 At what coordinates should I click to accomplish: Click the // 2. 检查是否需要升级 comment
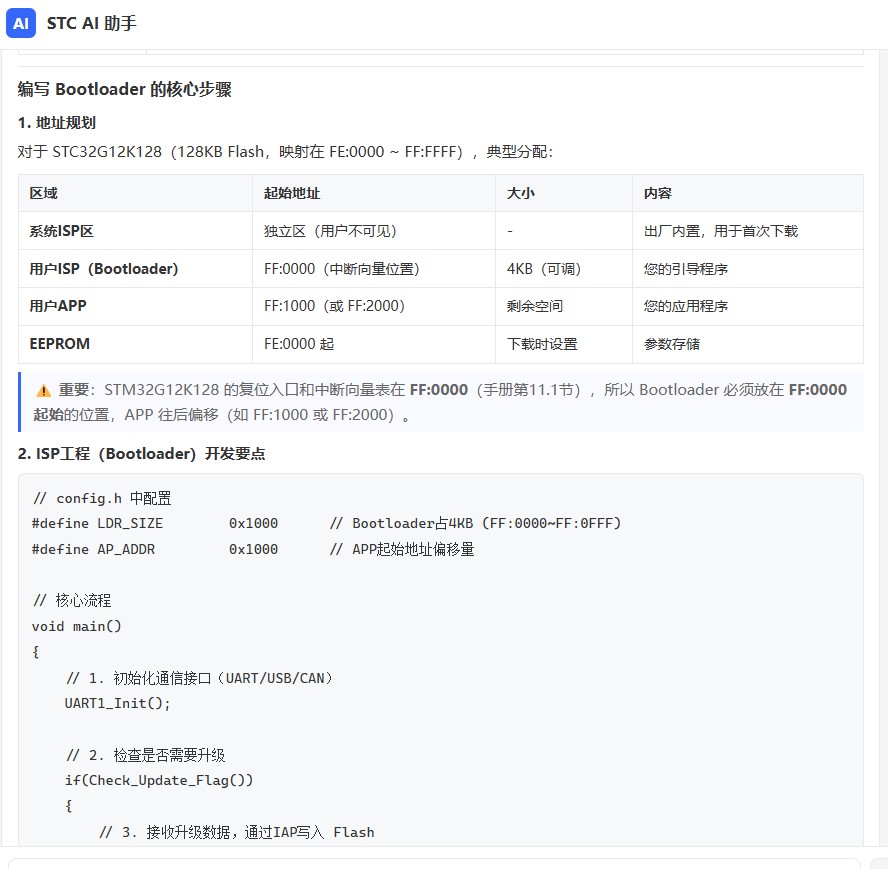pos(146,755)
